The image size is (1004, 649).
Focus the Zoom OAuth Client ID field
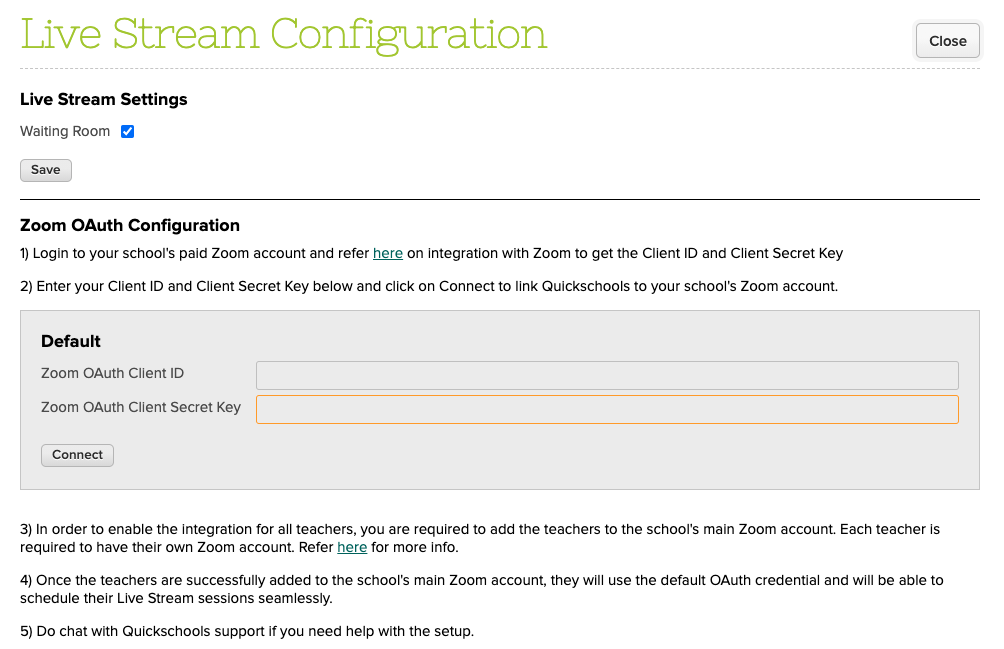pos(607,375)
